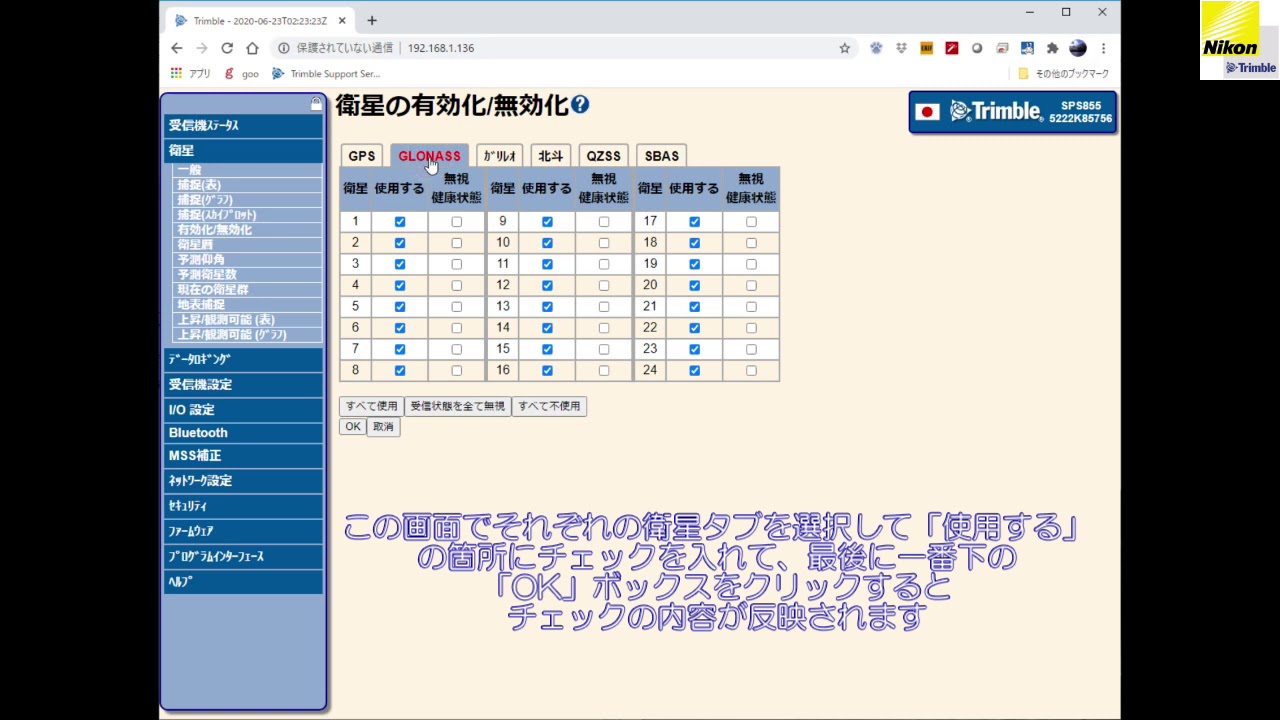Uncheck 使用する for satellite 17
1280x720 pixels.
tap(694, 222)
